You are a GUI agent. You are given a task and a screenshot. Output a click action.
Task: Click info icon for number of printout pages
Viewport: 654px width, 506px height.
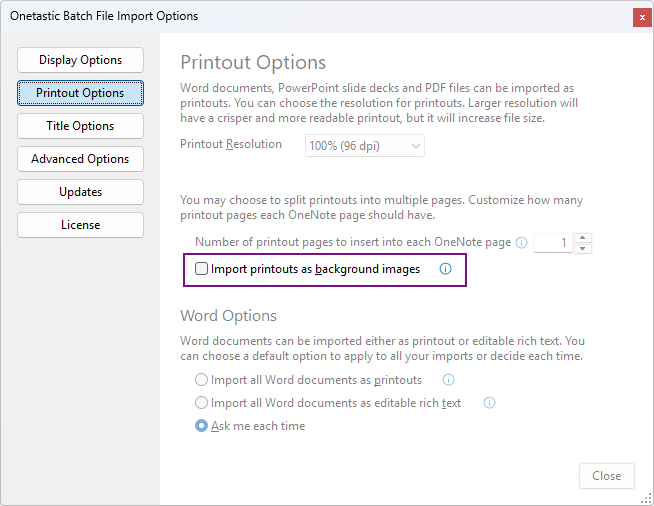[521, 242]
